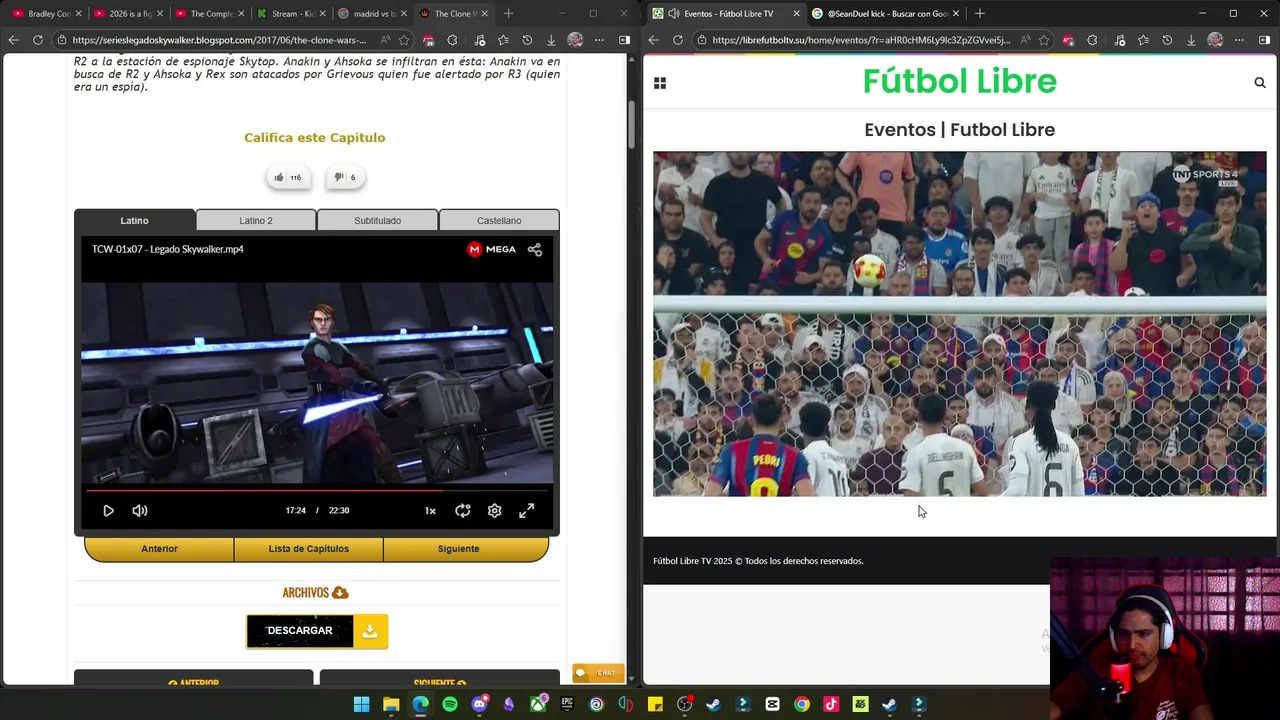Viewport: 1280px width, 720px height.
Task: Toggle loop in the MEGA player
Action: pos(462,510)
